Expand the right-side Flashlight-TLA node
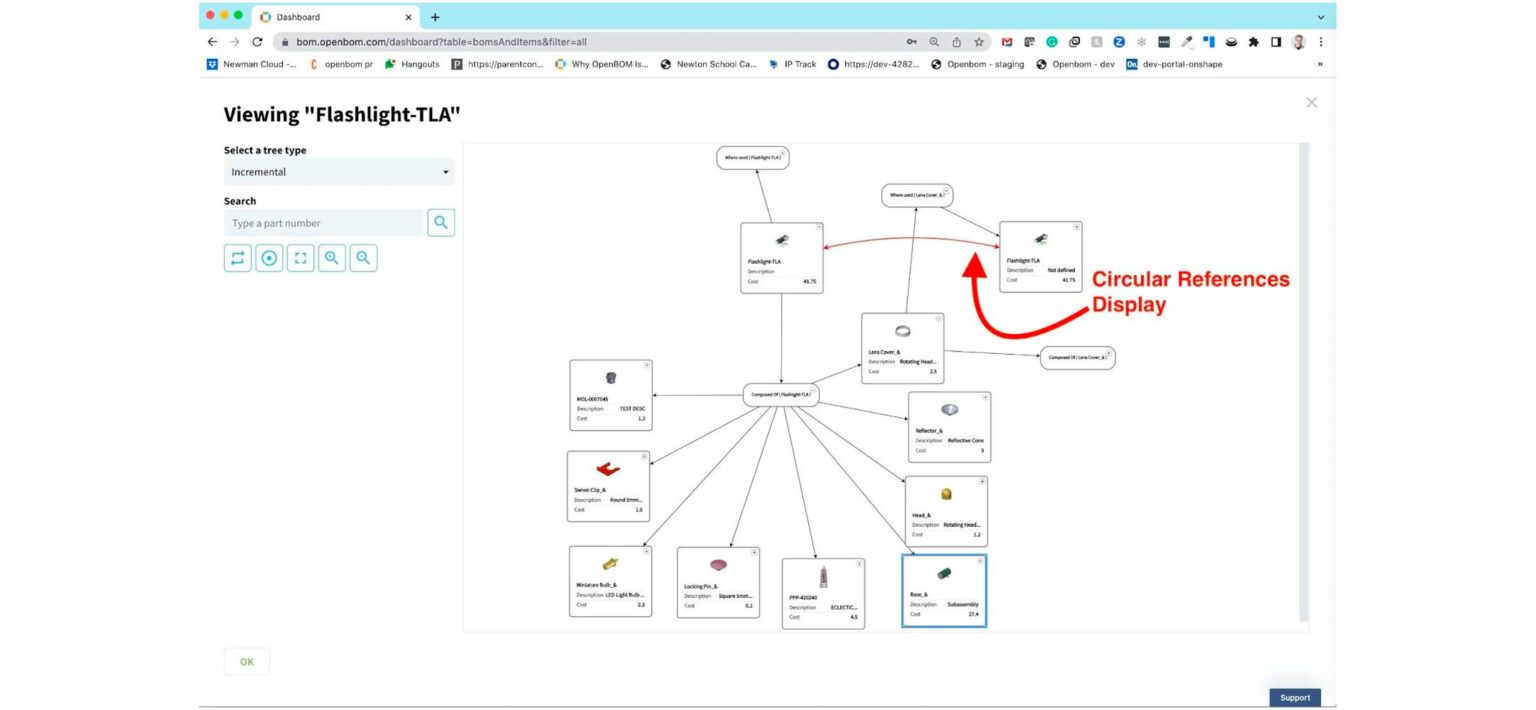This screenshot has height=710, width=1536. 1077,226
